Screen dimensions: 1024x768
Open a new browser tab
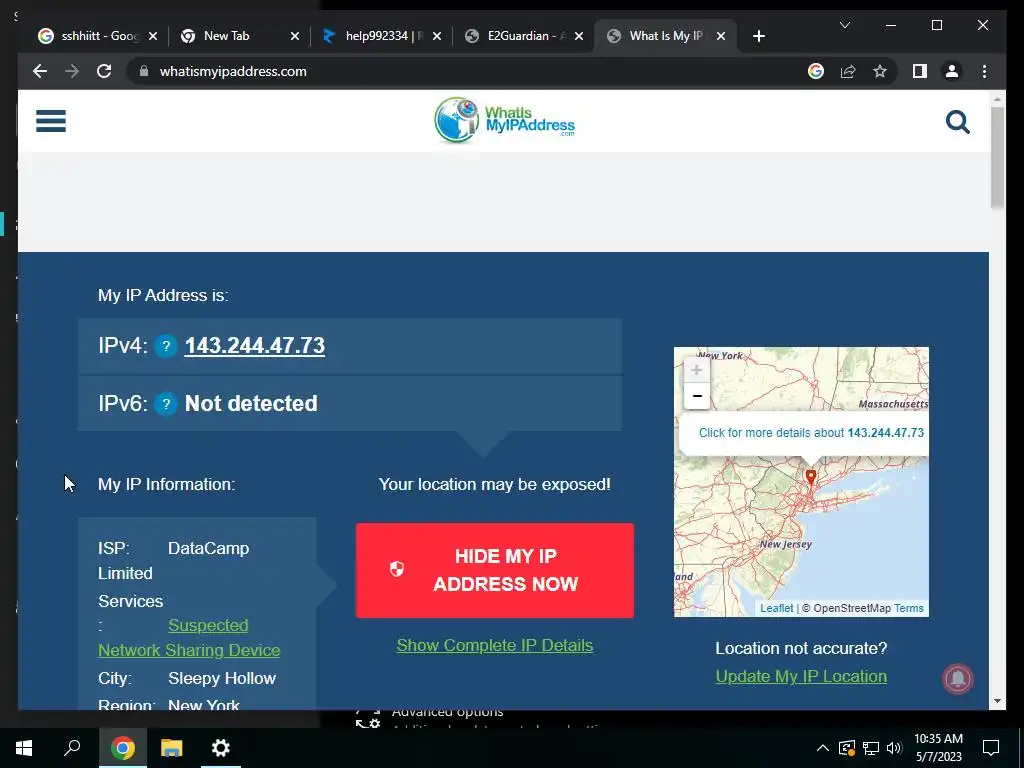coord(758,36)
